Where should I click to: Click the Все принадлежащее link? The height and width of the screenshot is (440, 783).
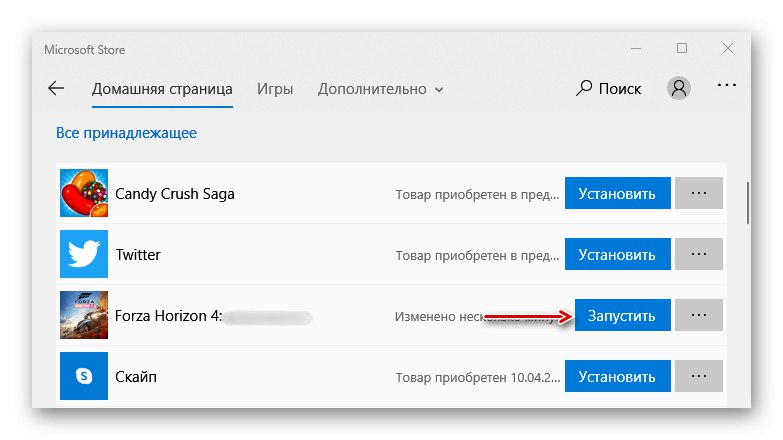click(x=126, y=132)
